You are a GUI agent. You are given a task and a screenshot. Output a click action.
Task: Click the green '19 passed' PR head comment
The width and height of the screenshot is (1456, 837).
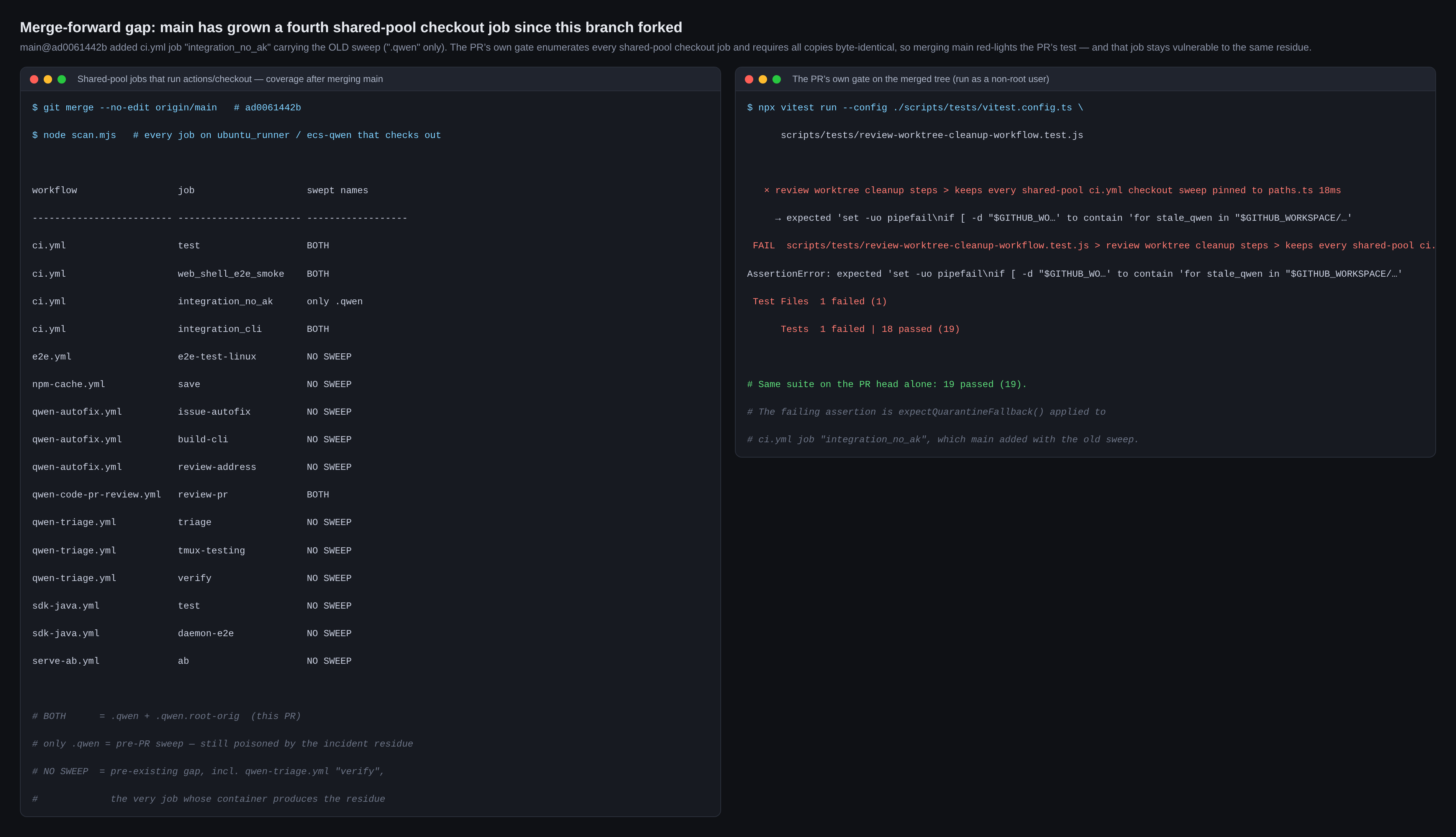point(887,385)
